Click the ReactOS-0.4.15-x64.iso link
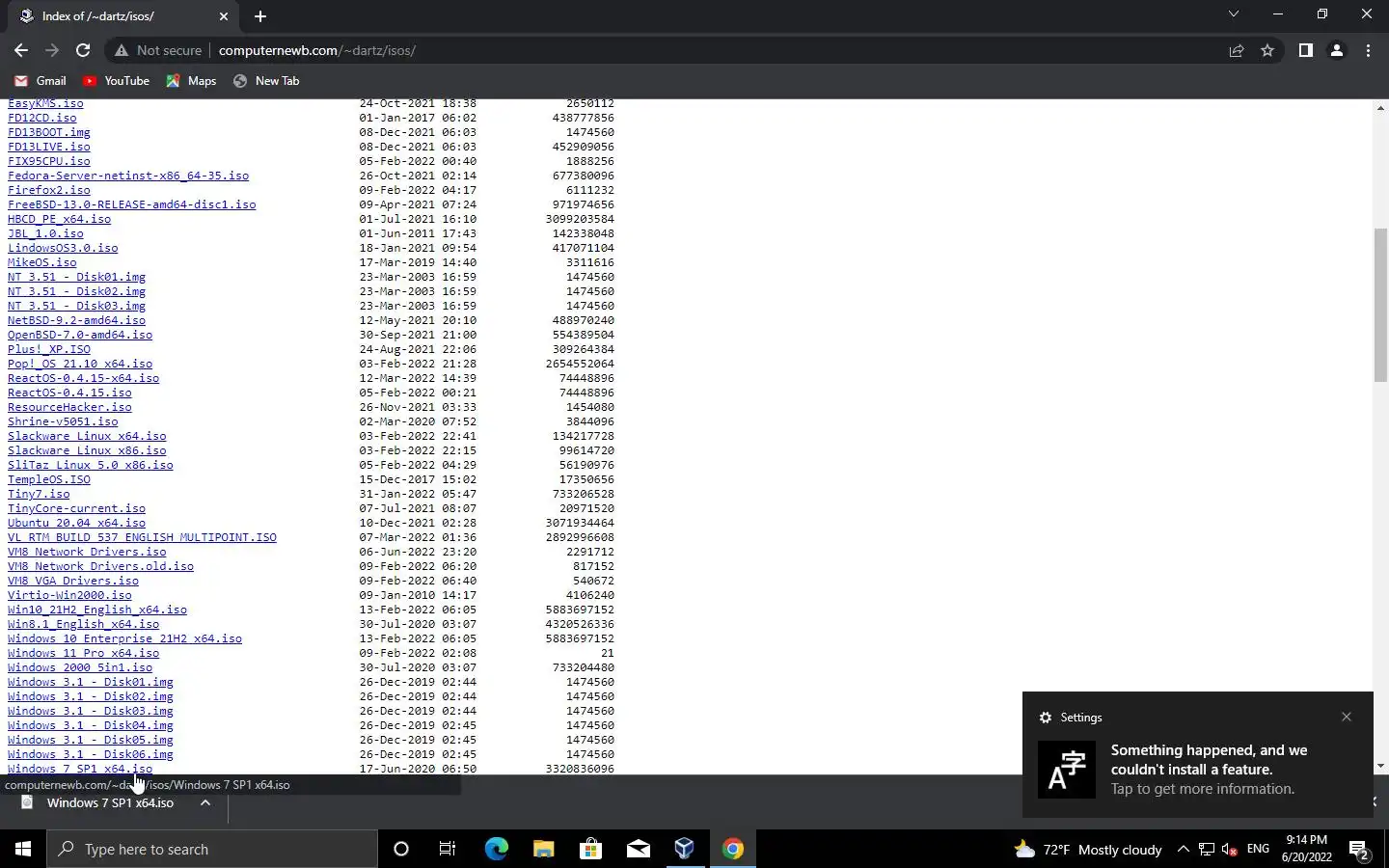Viewport: 1389px width, 868px height. (x=84, y=378)
